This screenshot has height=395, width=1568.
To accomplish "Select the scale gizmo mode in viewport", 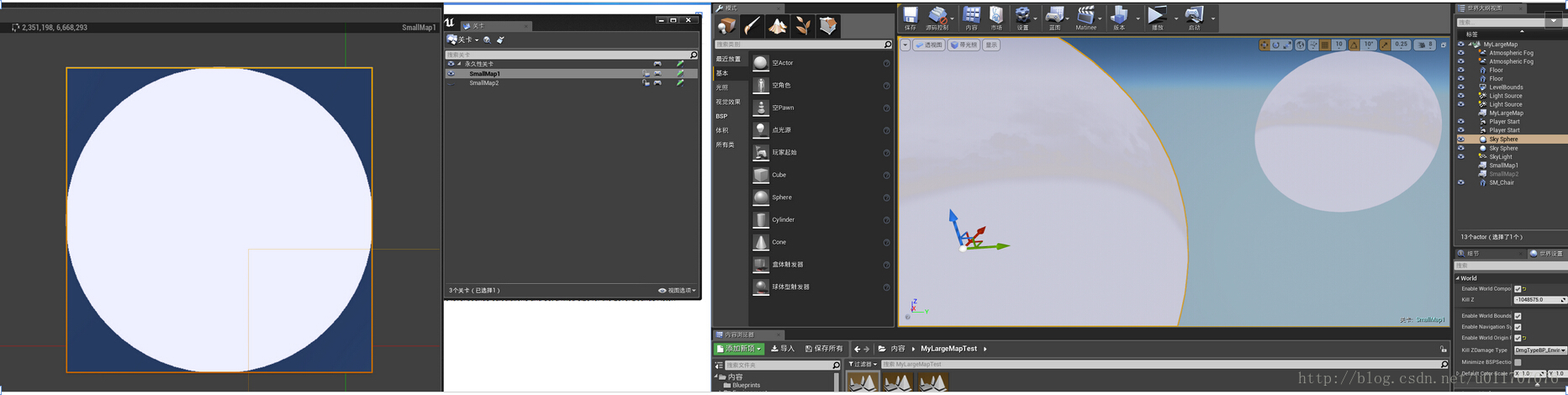I will 1287,45.
